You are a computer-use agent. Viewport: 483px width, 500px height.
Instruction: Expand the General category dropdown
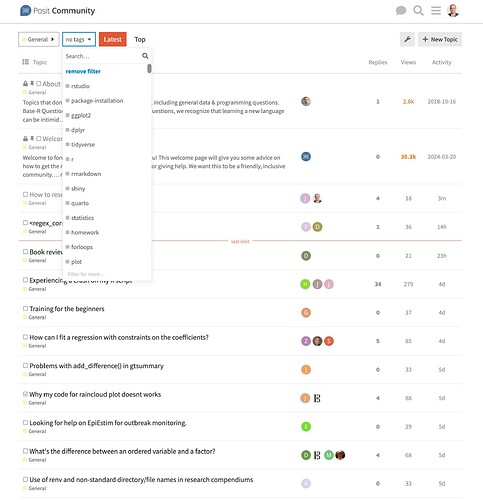(x=39, y=39)
